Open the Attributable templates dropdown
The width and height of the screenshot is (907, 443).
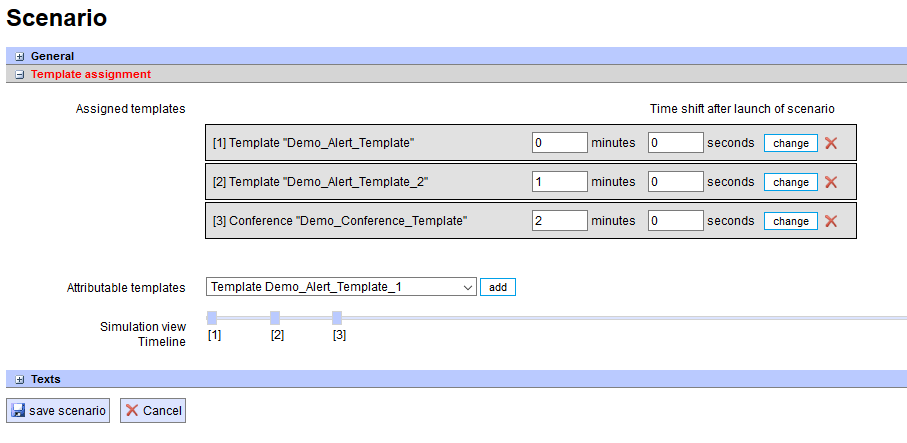coord(341,287)
